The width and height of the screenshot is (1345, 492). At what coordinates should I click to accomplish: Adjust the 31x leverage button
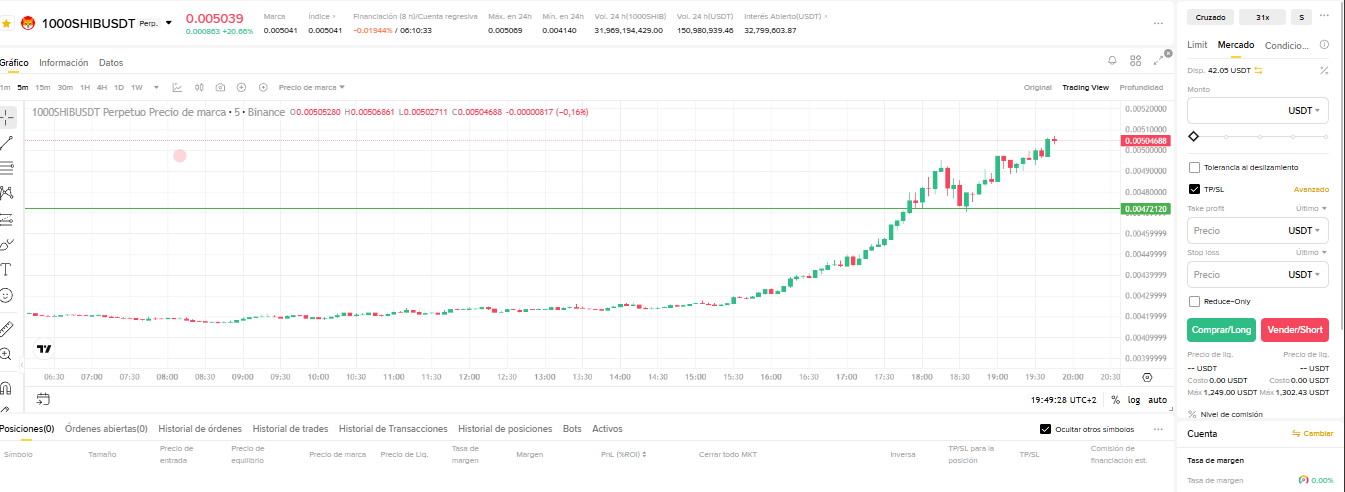[x=1262, y=17]
